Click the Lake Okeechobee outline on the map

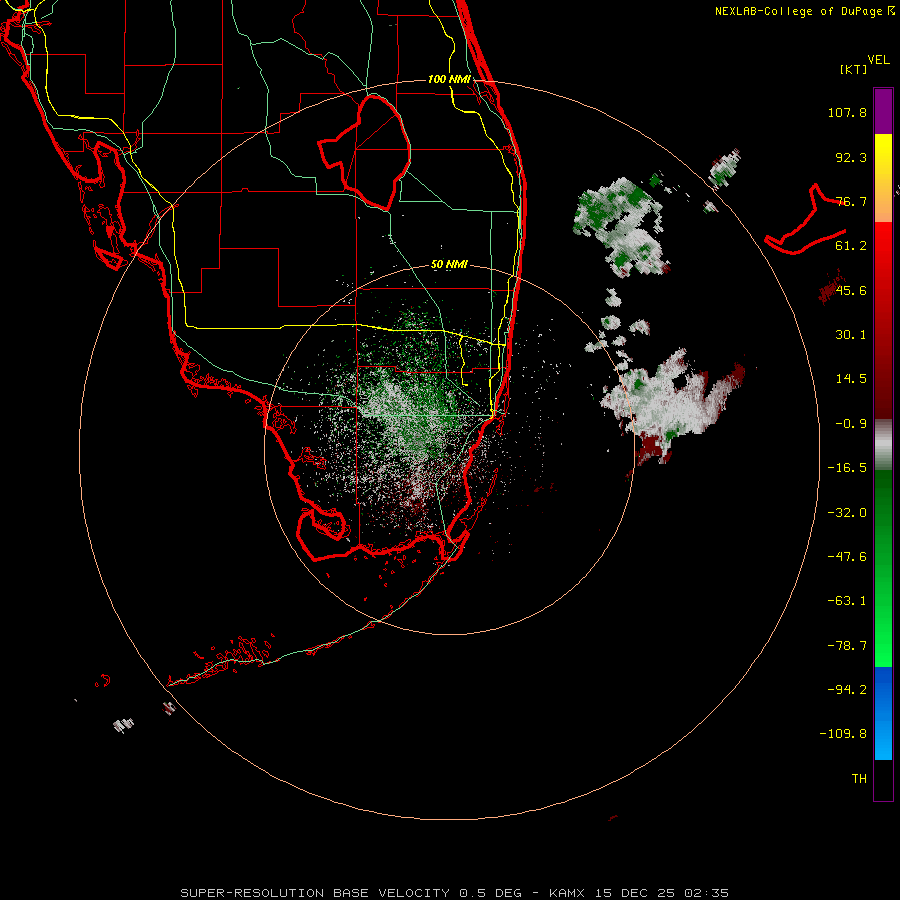pos(365,152)
